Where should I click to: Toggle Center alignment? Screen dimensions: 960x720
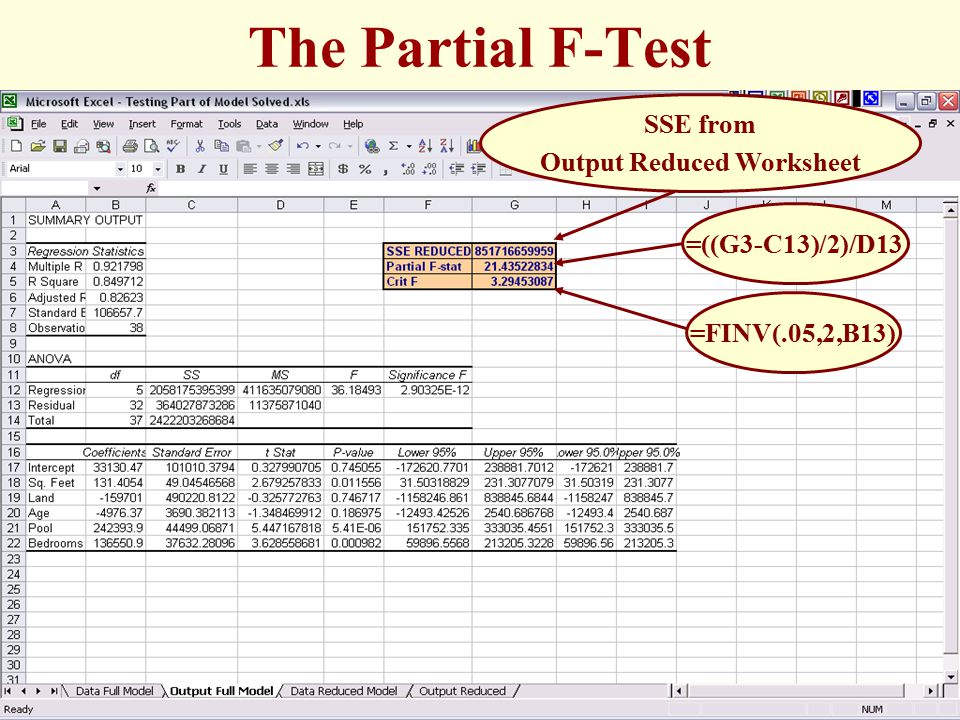272,169
